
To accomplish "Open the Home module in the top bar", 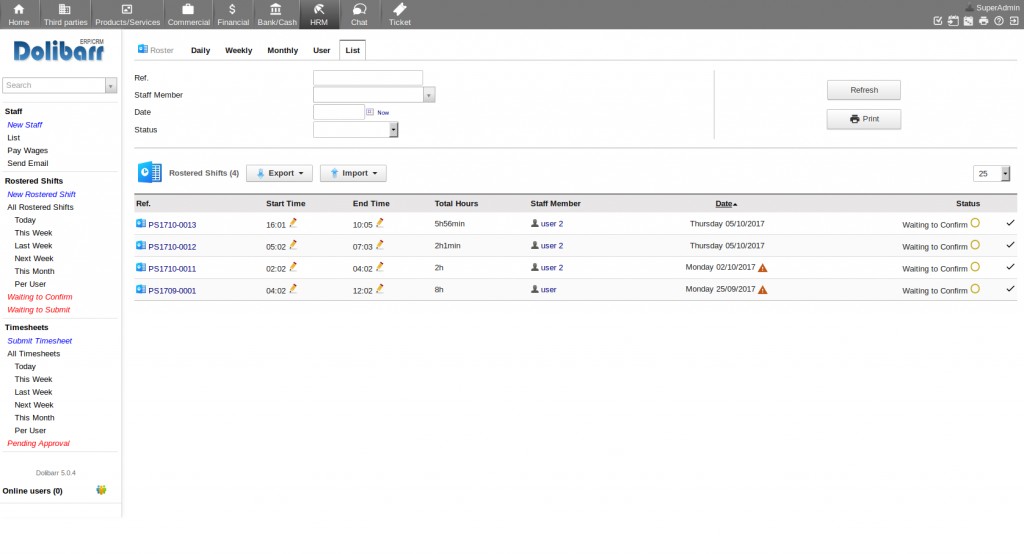I will point(19,14).
